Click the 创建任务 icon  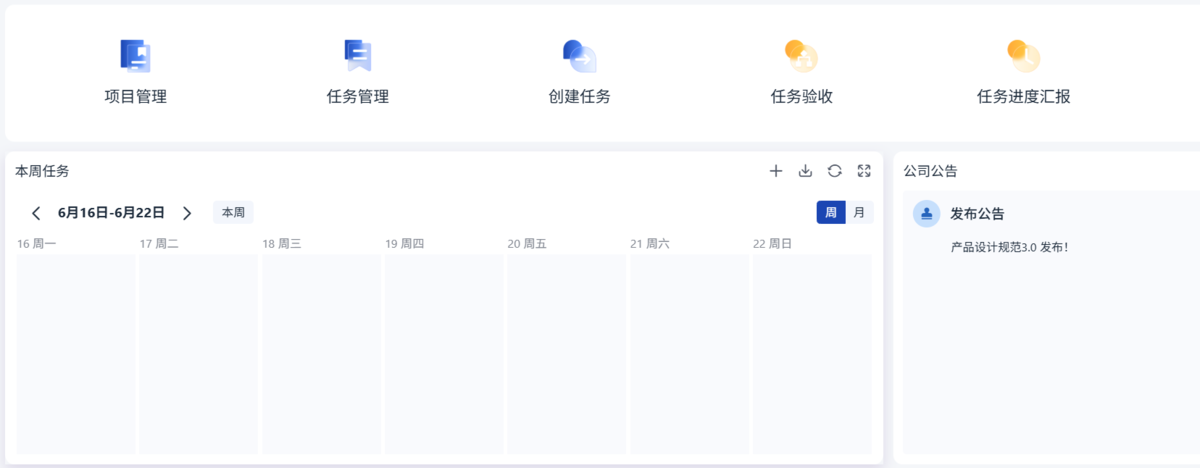pyautogui.click(x=579, y=56)
